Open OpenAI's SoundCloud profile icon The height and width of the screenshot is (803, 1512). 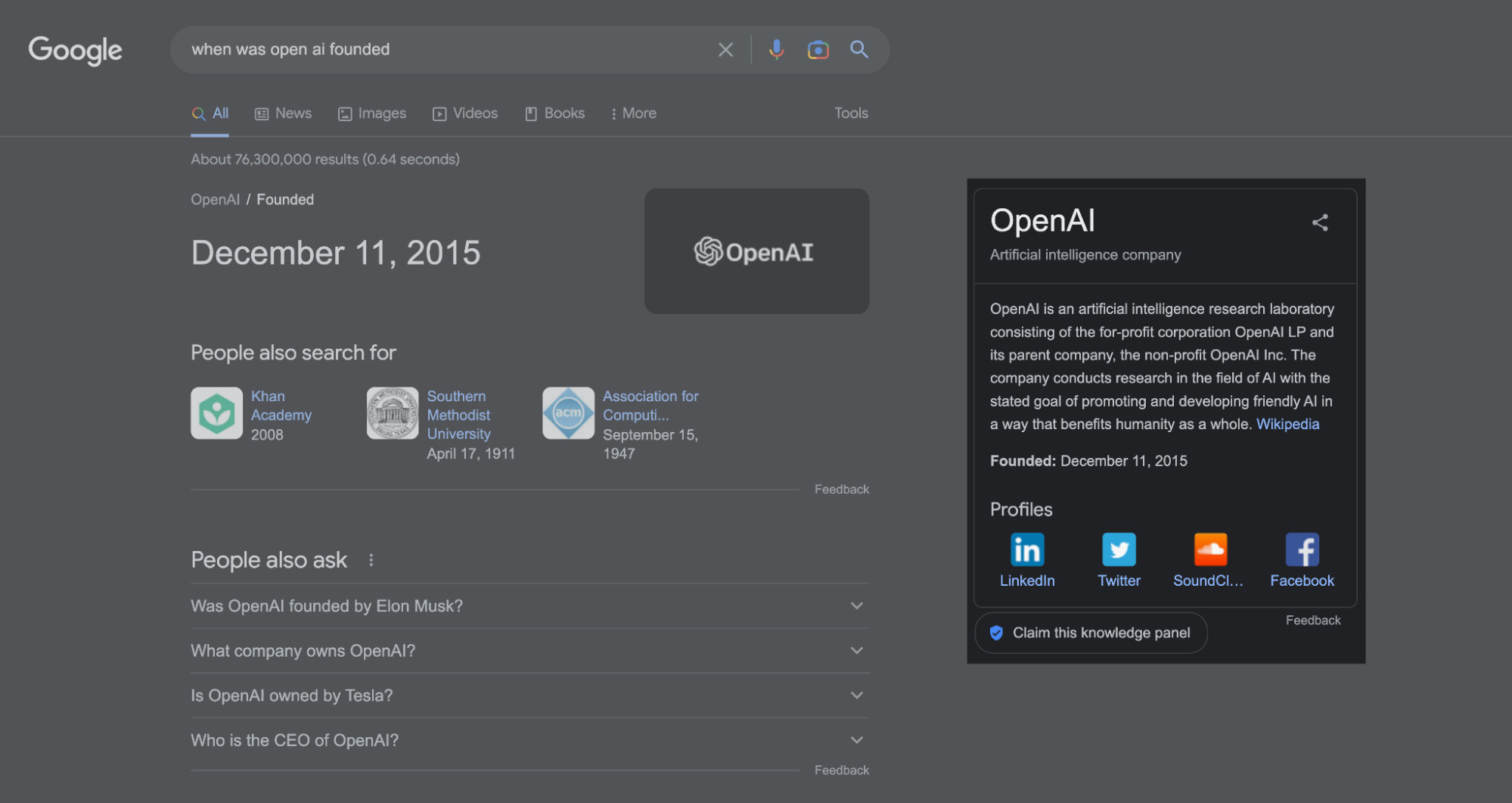click(x=1209, y=549)
